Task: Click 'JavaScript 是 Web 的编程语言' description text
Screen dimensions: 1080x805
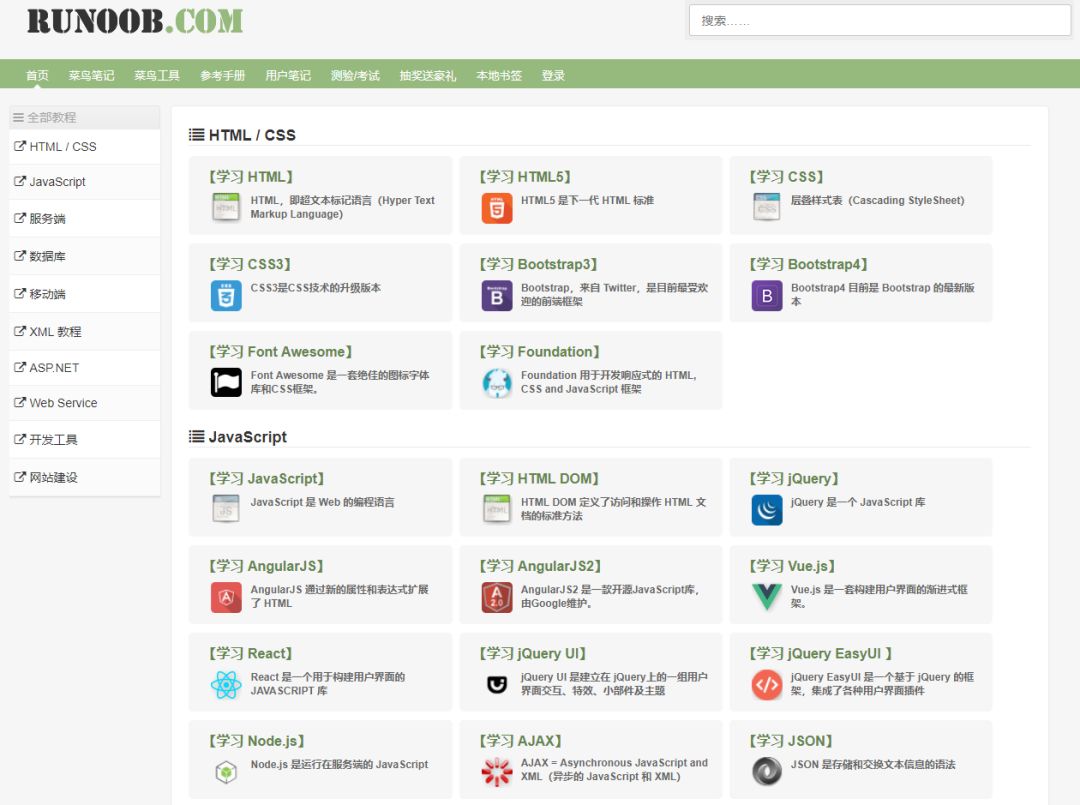Action: click(x=322, y=502)
